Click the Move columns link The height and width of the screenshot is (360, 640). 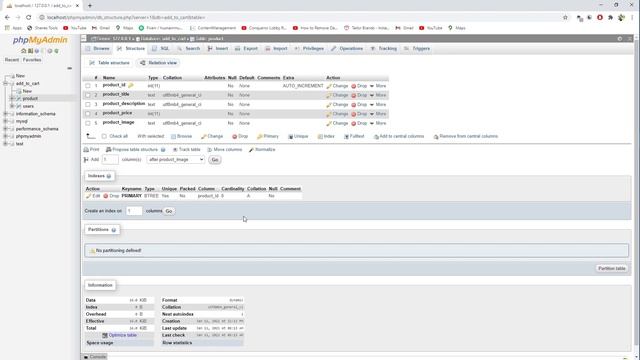click(x=225, y=150)
